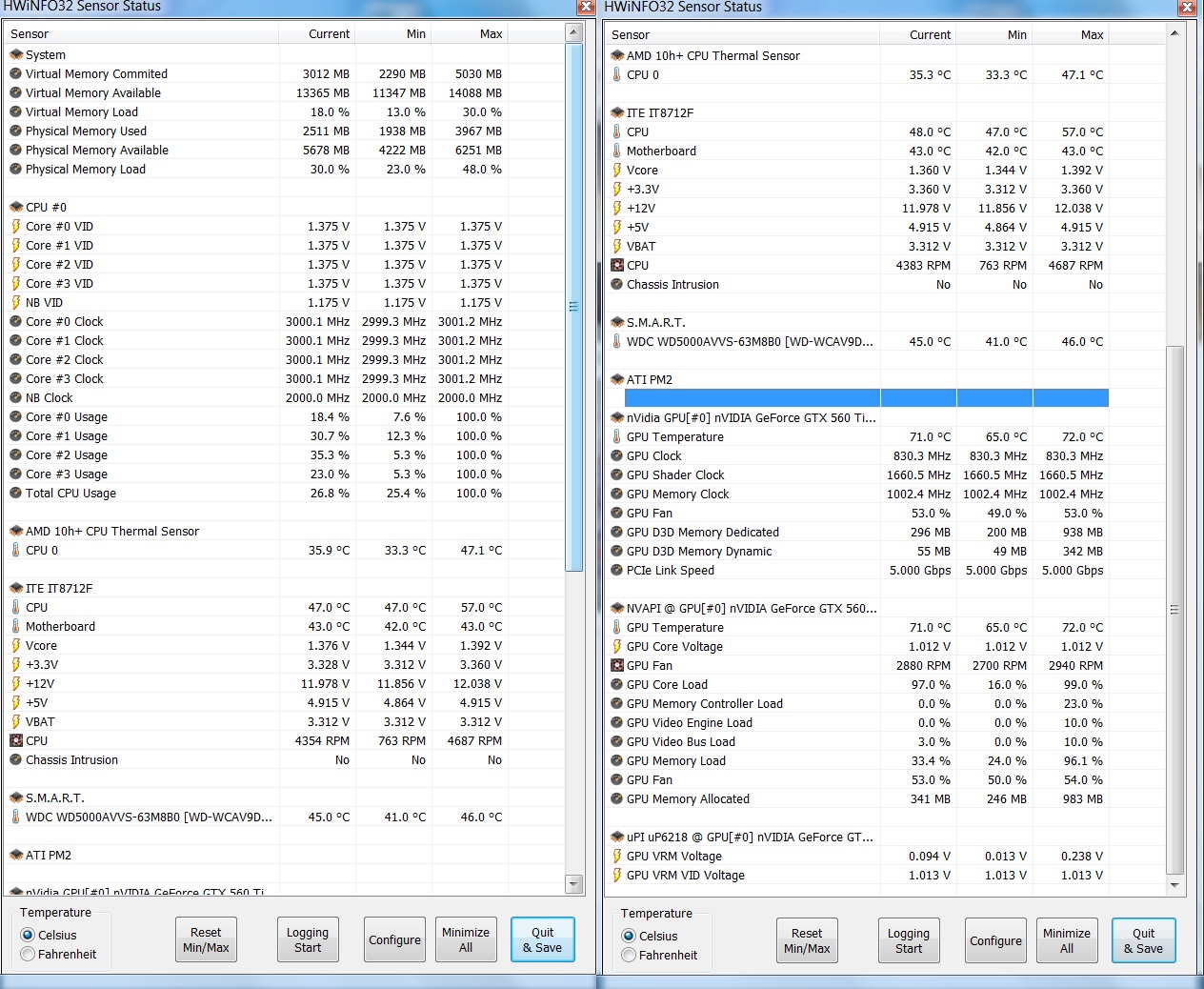Viewport: 1204px width, 989px height.
Task: Click GPU VRM Voltage bolt icon
Action: 617,857
